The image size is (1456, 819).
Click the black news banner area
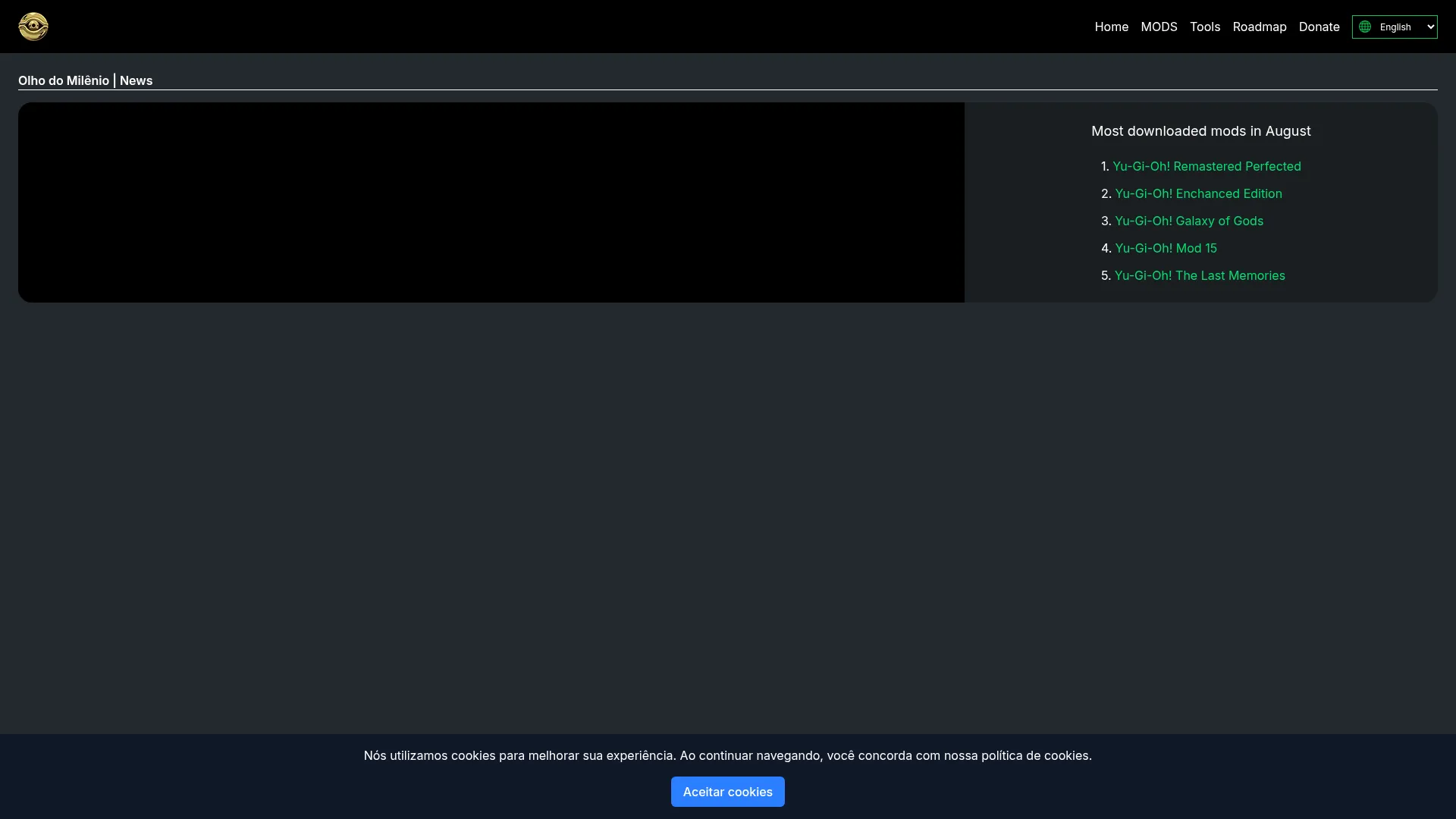(491, 202)
